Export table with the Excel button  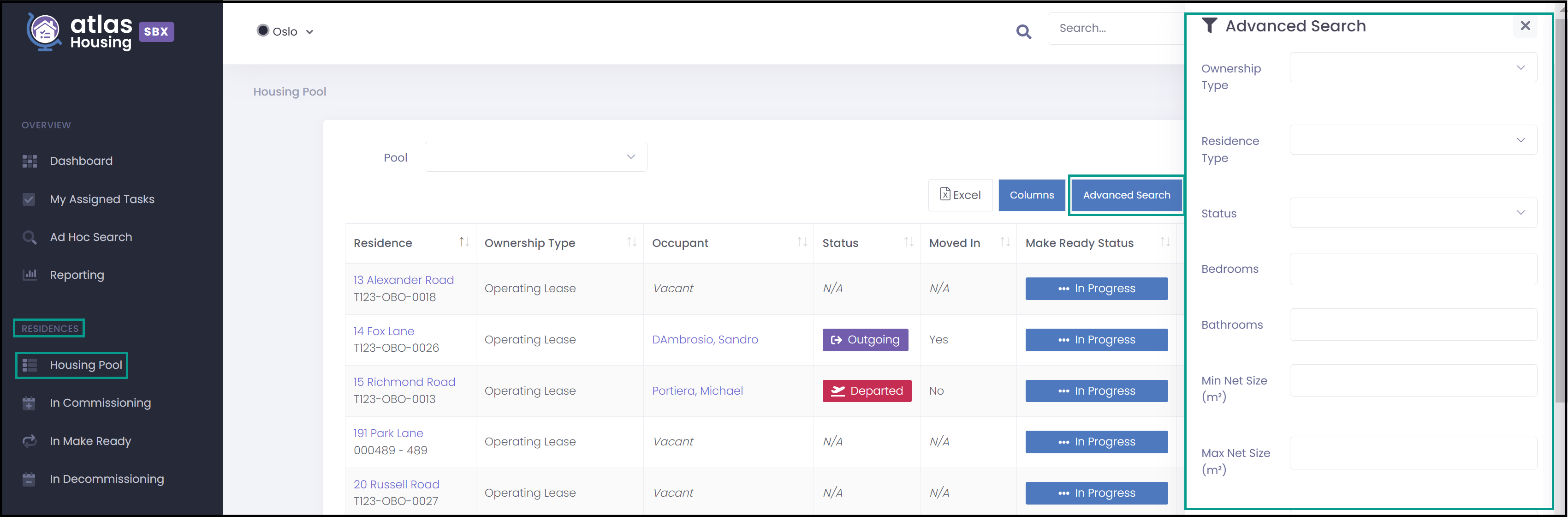(960, 195)
